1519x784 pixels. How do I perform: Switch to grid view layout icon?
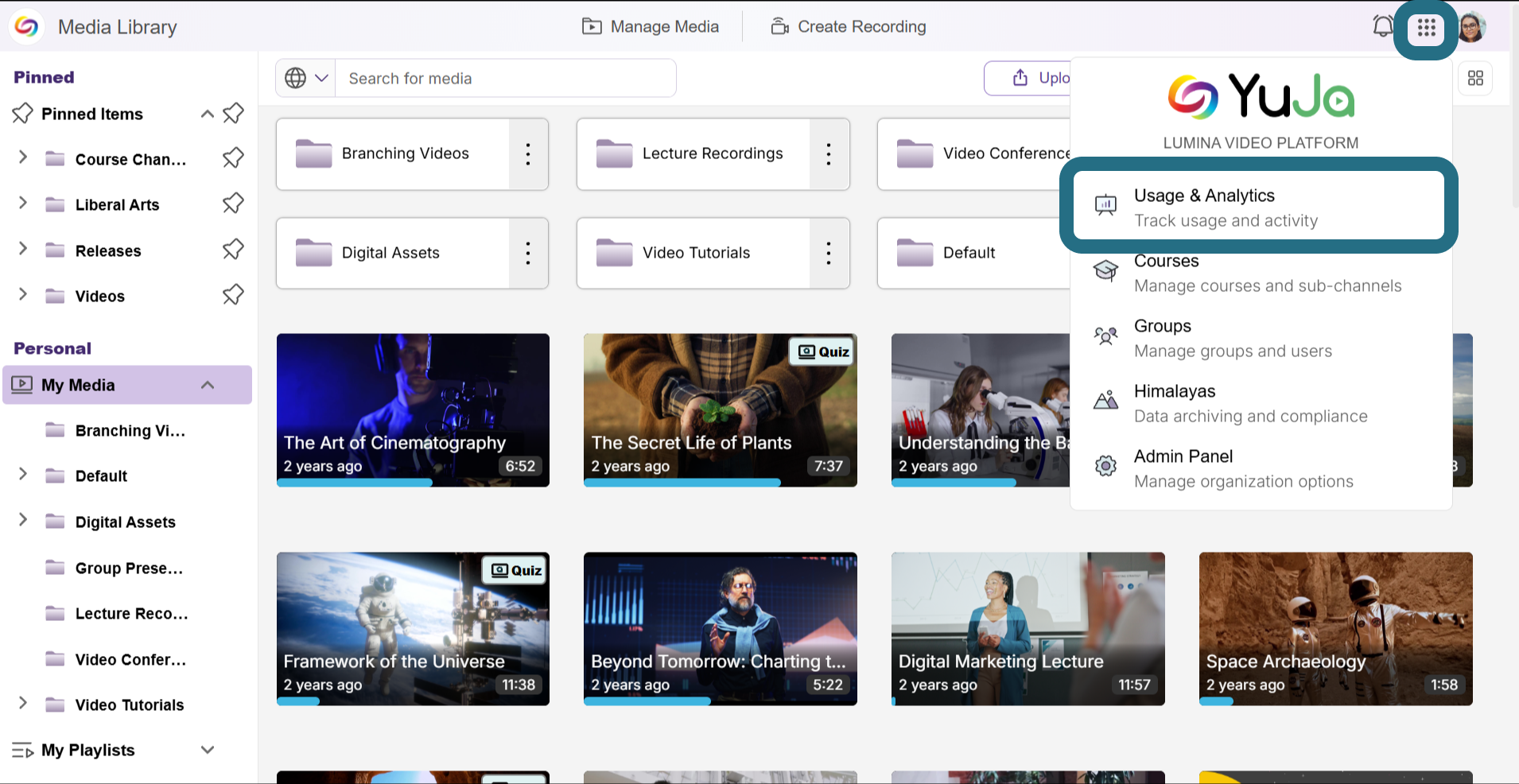(x=1475, y=78)
